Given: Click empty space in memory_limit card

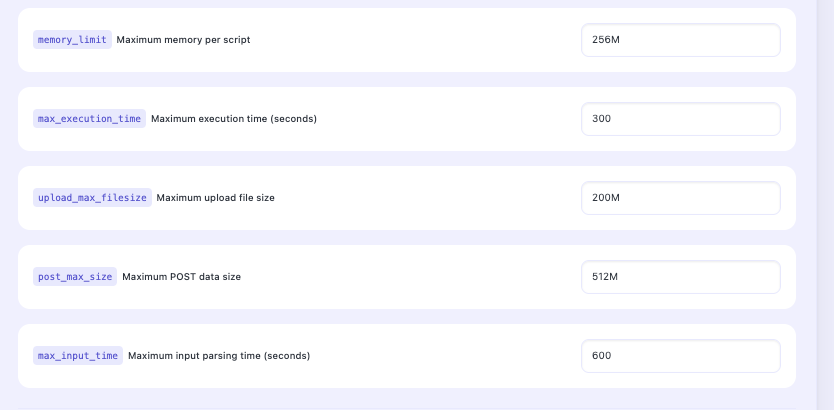Looking at the screenshot, I should (420, 40).
